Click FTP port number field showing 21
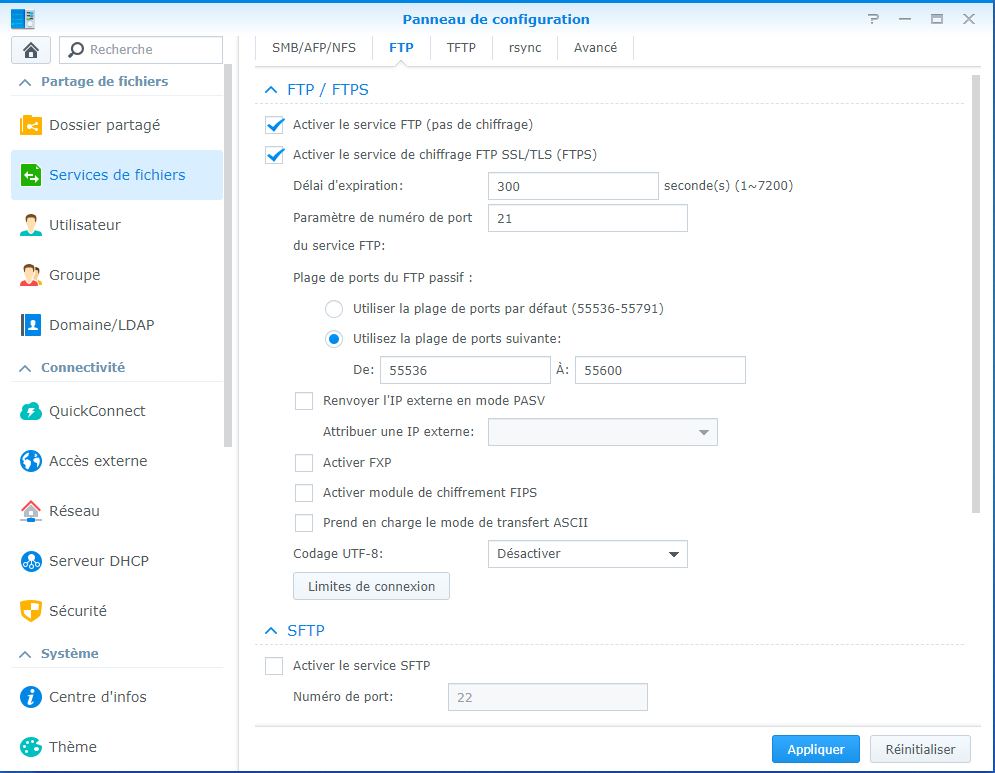 (588, 218)
